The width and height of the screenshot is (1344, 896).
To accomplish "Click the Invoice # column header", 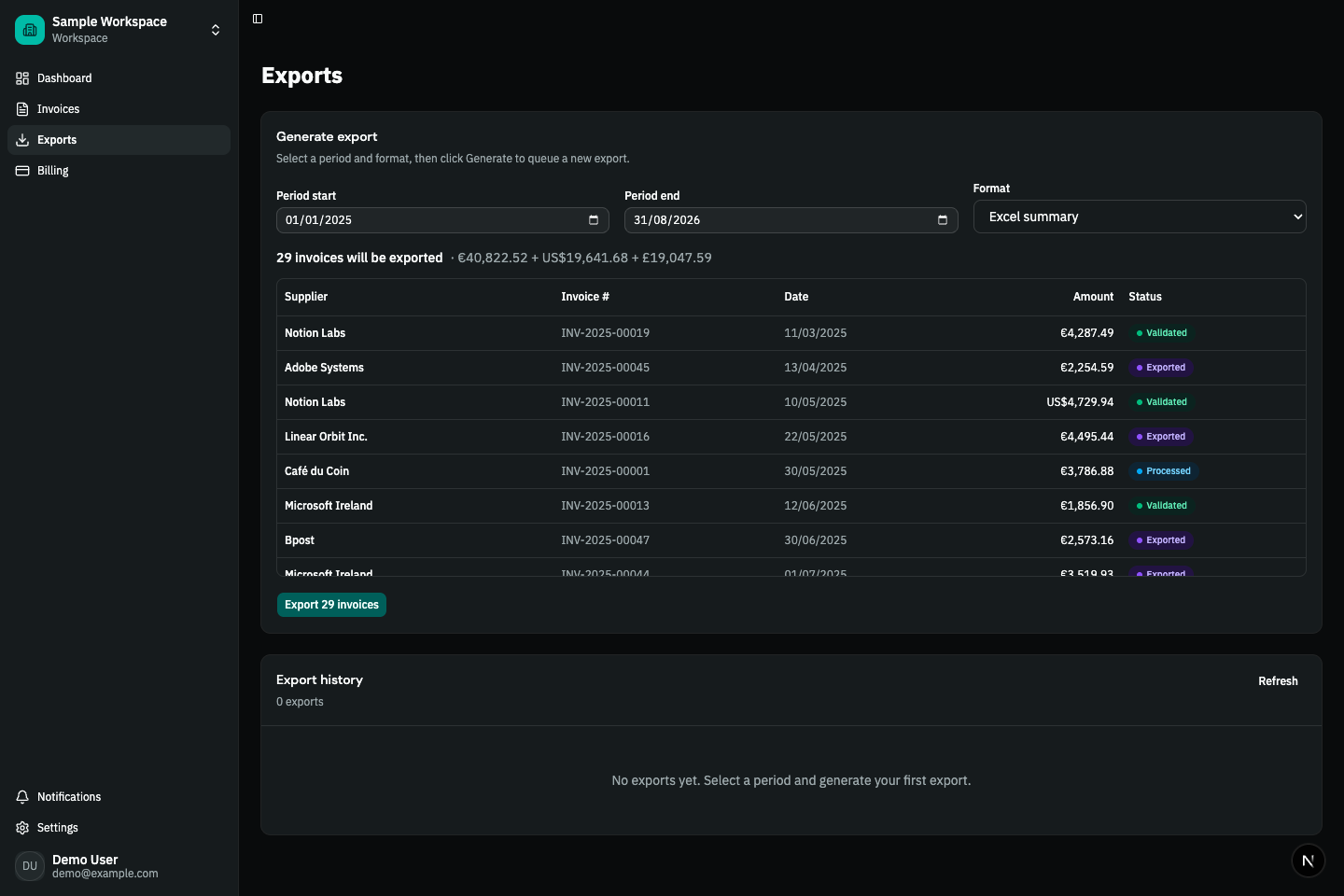I will (x=585, y=297).
